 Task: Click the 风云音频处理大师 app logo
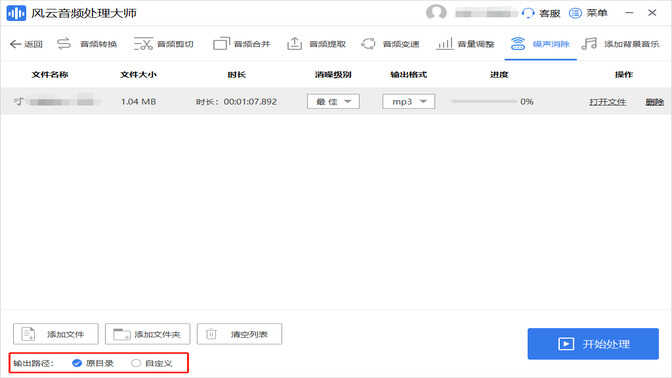16,13
